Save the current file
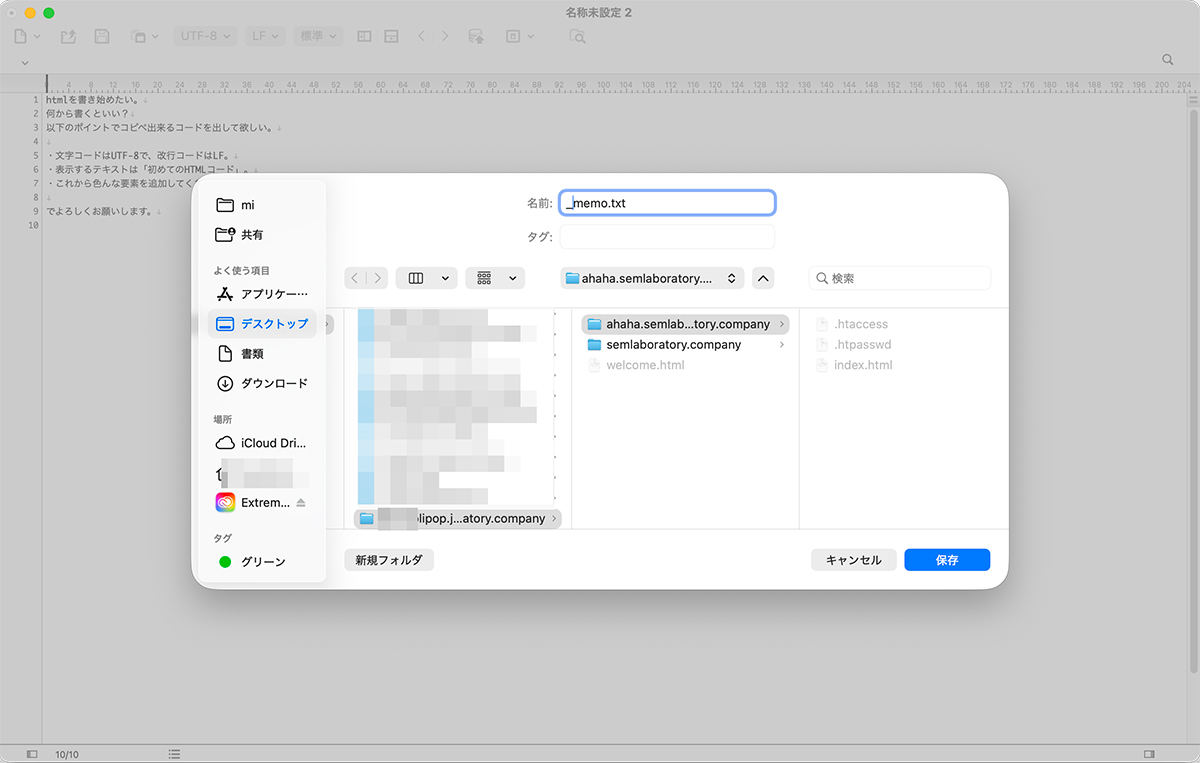This screenshot has width=1200, height=763. coord(101,35)
